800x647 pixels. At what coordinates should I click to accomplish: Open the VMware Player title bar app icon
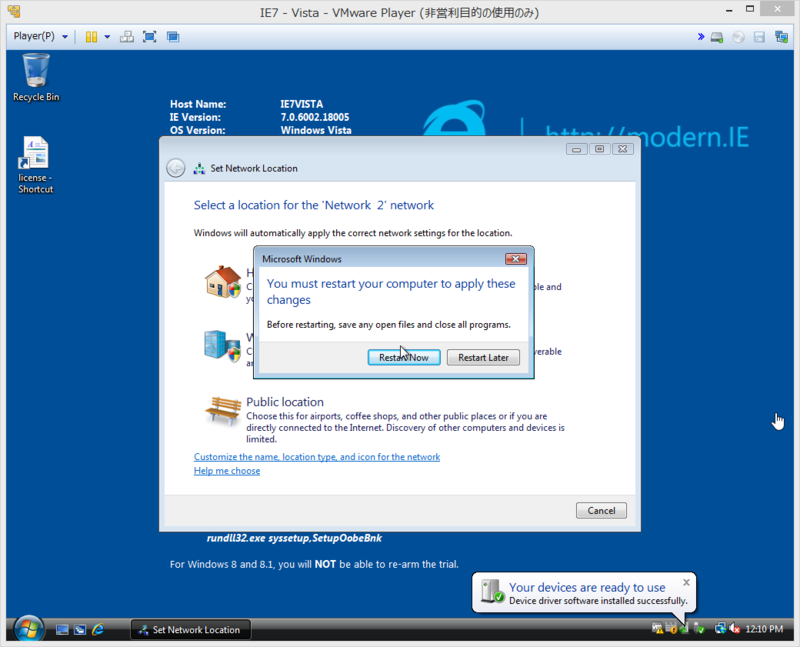coord(14,11)
